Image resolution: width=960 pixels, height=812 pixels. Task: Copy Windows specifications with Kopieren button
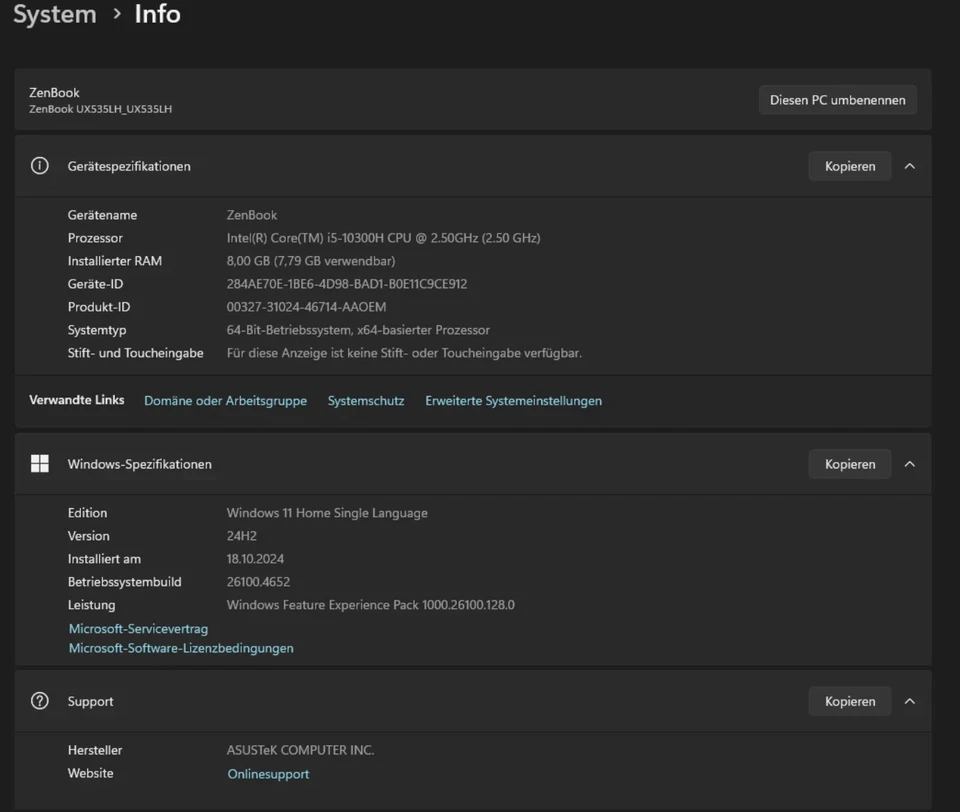(849, 464)
